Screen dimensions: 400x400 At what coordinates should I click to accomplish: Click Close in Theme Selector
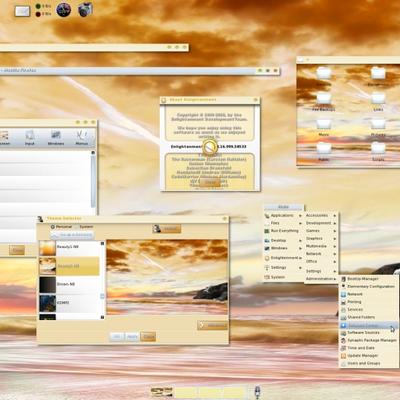pyautogui.click(x=148, y=337)
